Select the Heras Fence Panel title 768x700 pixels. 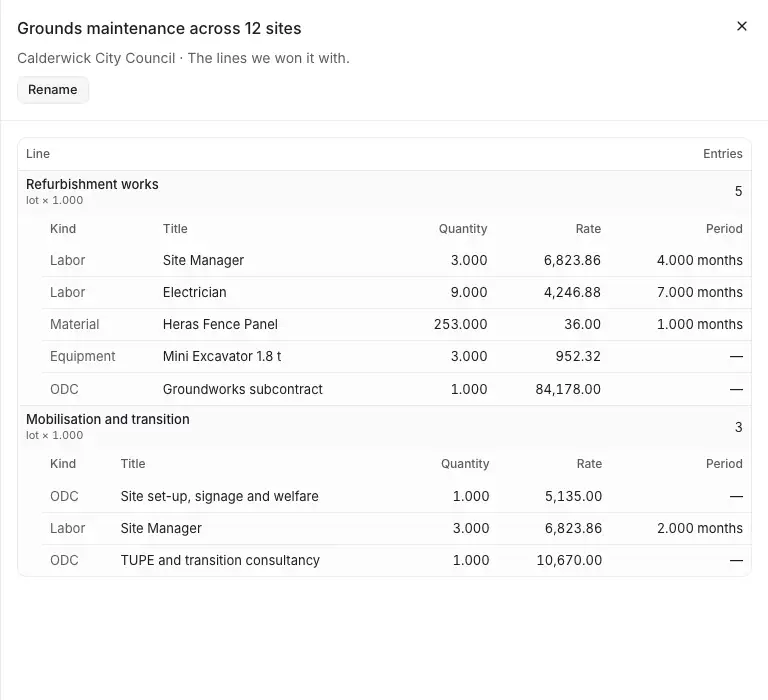[x=220, y=324]
